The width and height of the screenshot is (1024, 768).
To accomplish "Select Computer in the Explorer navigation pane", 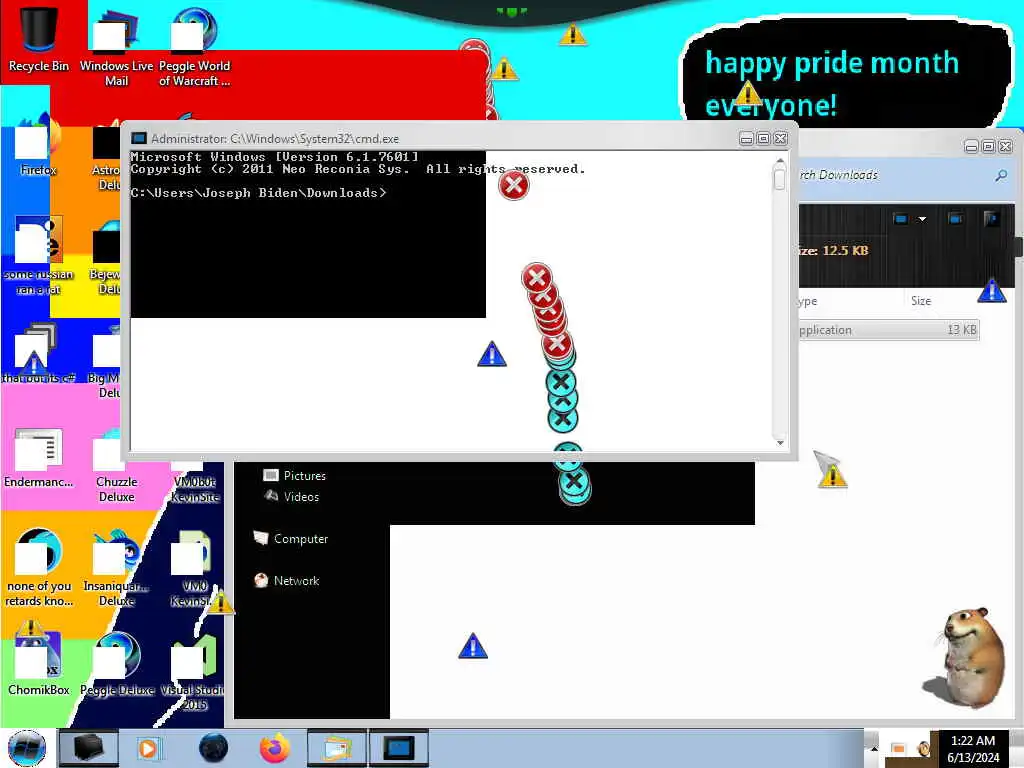I will click(291, 539).
